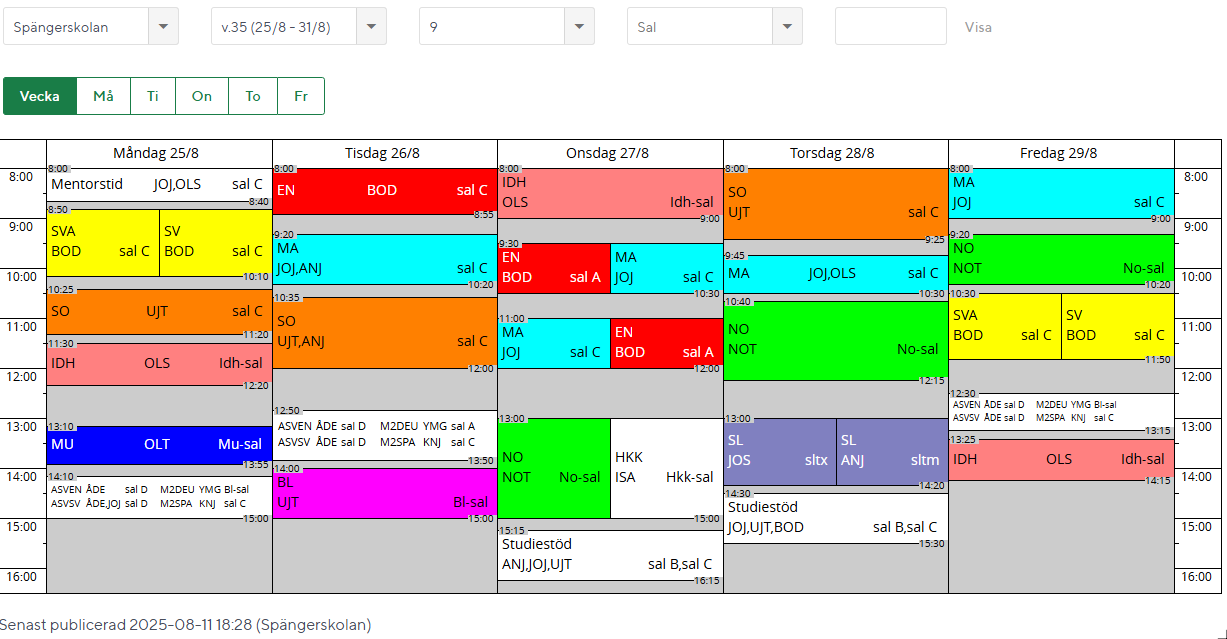
Task: Switch to the Fr day tab
Action: 300,96
